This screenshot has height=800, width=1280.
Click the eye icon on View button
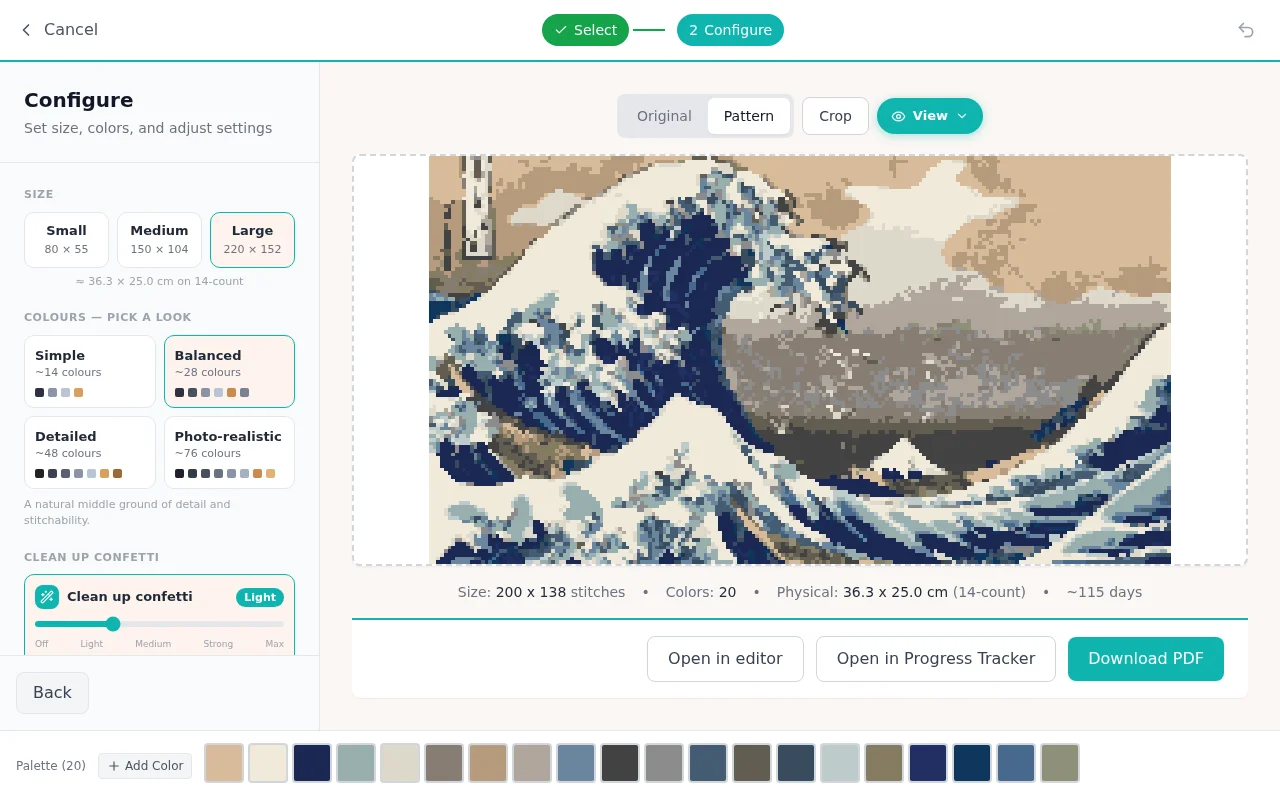pos(898,116)
